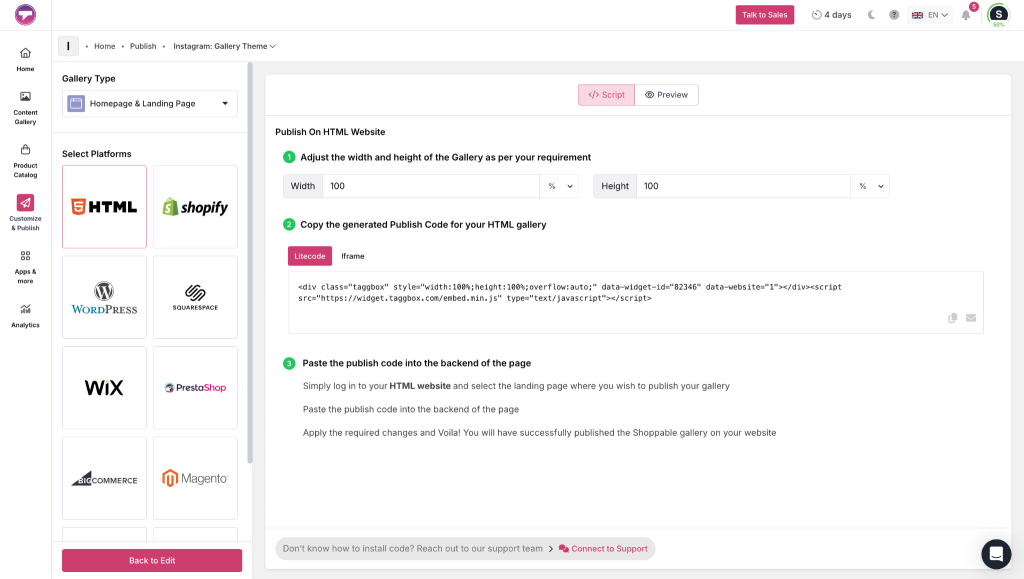
Task: Open trial 4 days remaining indicator
Action: tap(831, 14)
